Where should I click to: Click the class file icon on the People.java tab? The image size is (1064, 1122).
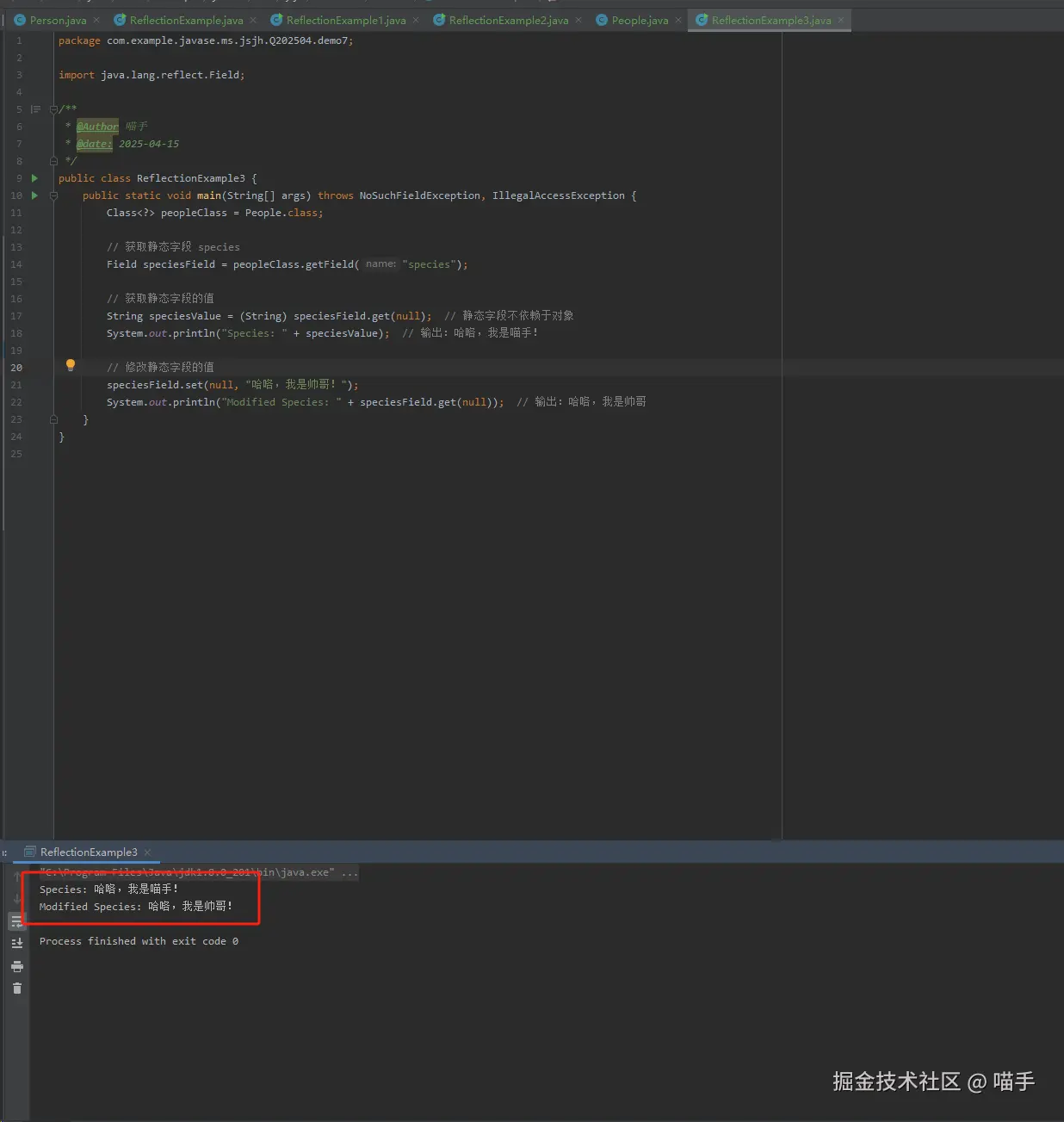pyautogui.click(x=602, y=20)
